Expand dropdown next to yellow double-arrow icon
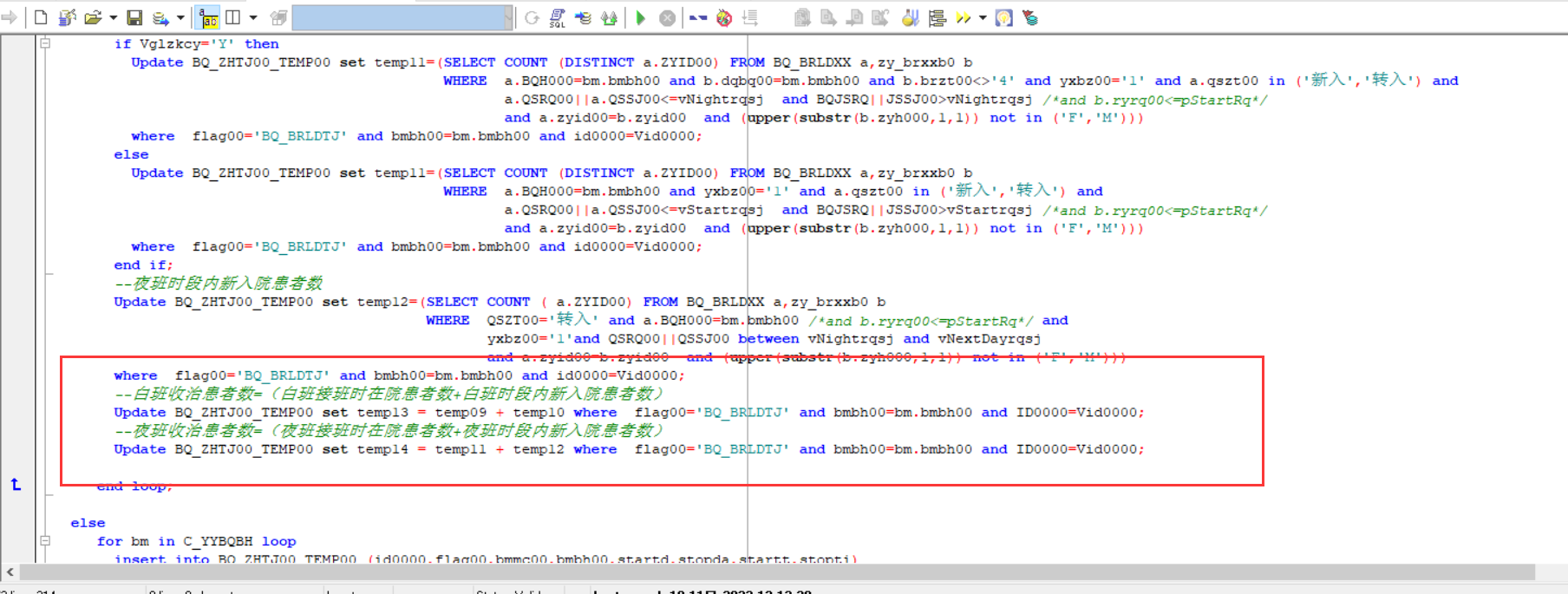The height and width of the screenshot is (594, 1568). coord(983,17)
